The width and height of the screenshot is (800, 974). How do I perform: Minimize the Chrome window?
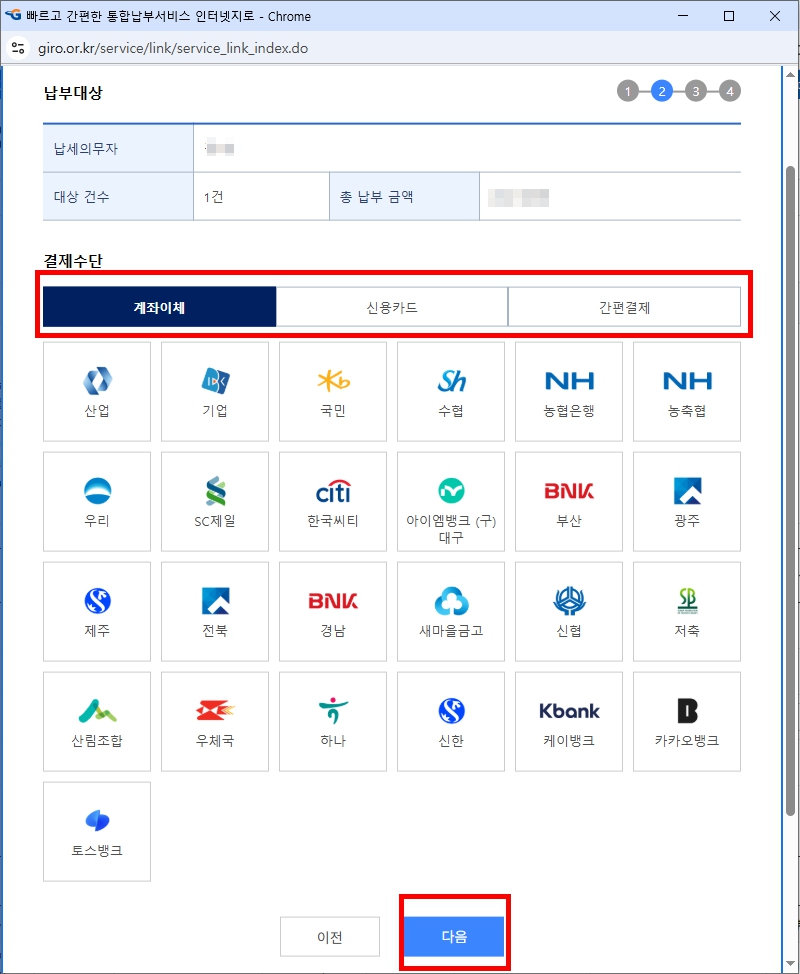click(683, 17)
